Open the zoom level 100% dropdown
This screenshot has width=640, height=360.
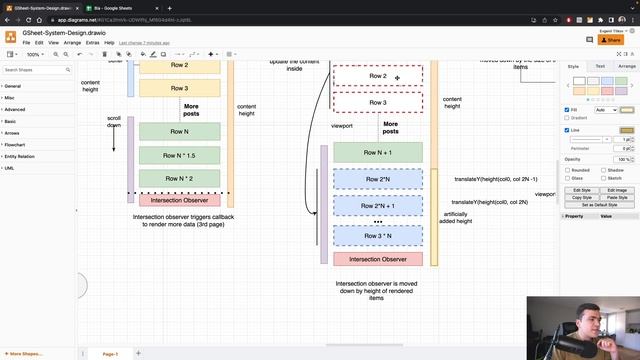35,54
